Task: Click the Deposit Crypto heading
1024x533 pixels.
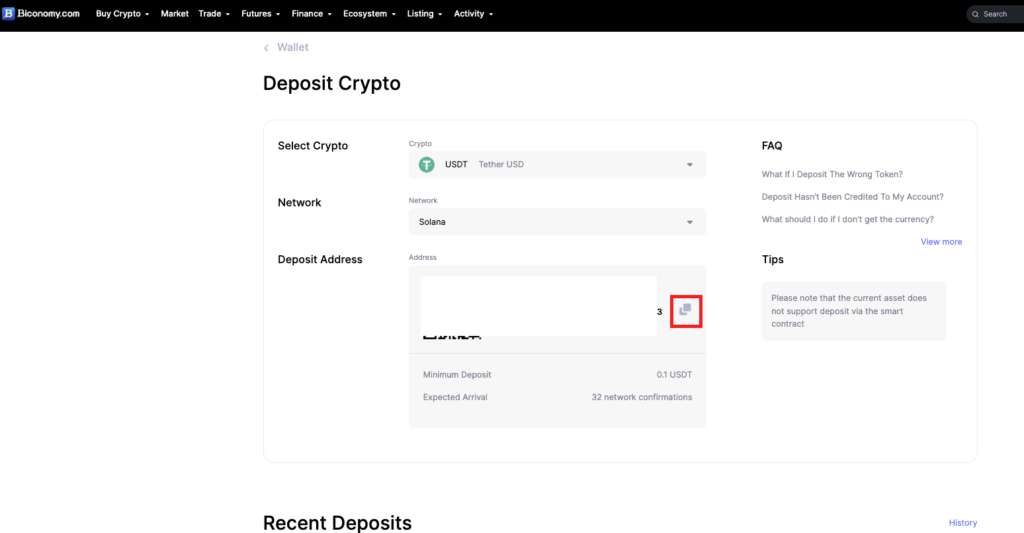Action: pyautogui.click(x=332, y=84)
